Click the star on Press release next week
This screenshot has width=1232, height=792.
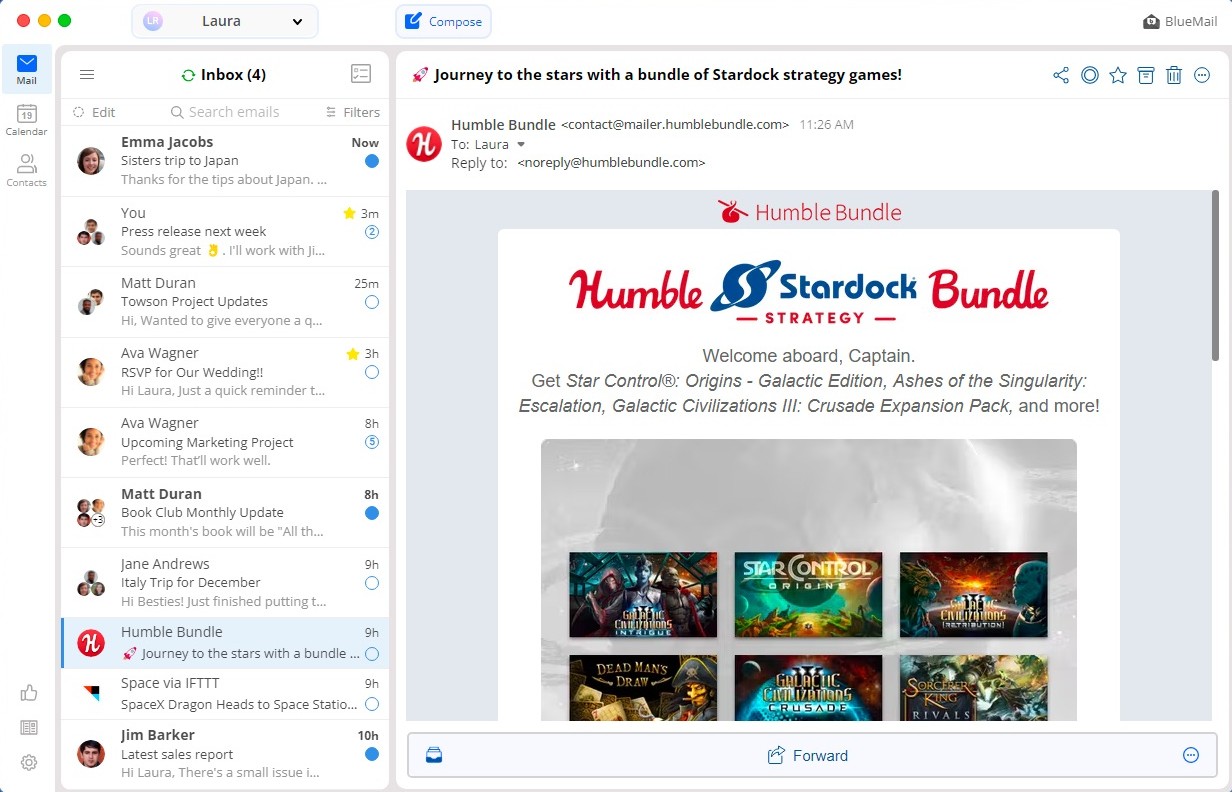click(349, 213)
